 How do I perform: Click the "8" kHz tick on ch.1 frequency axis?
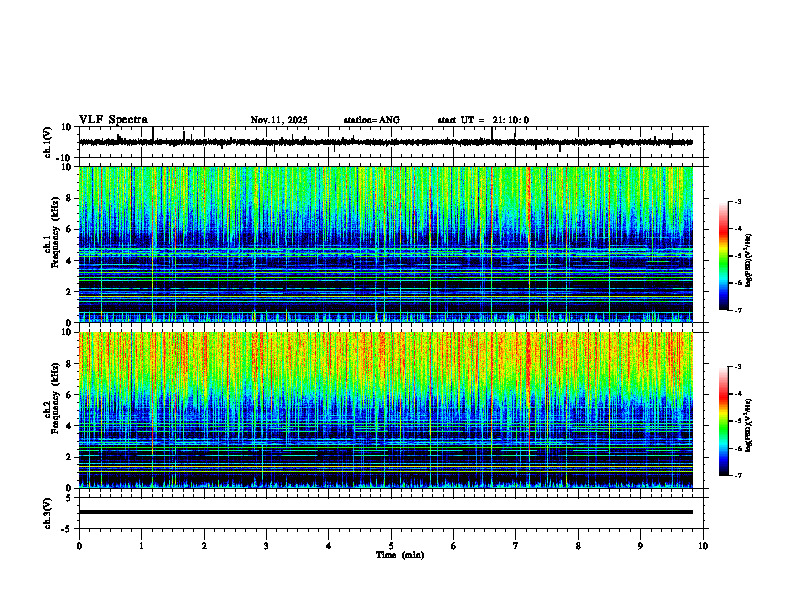[x=69, y=198]
